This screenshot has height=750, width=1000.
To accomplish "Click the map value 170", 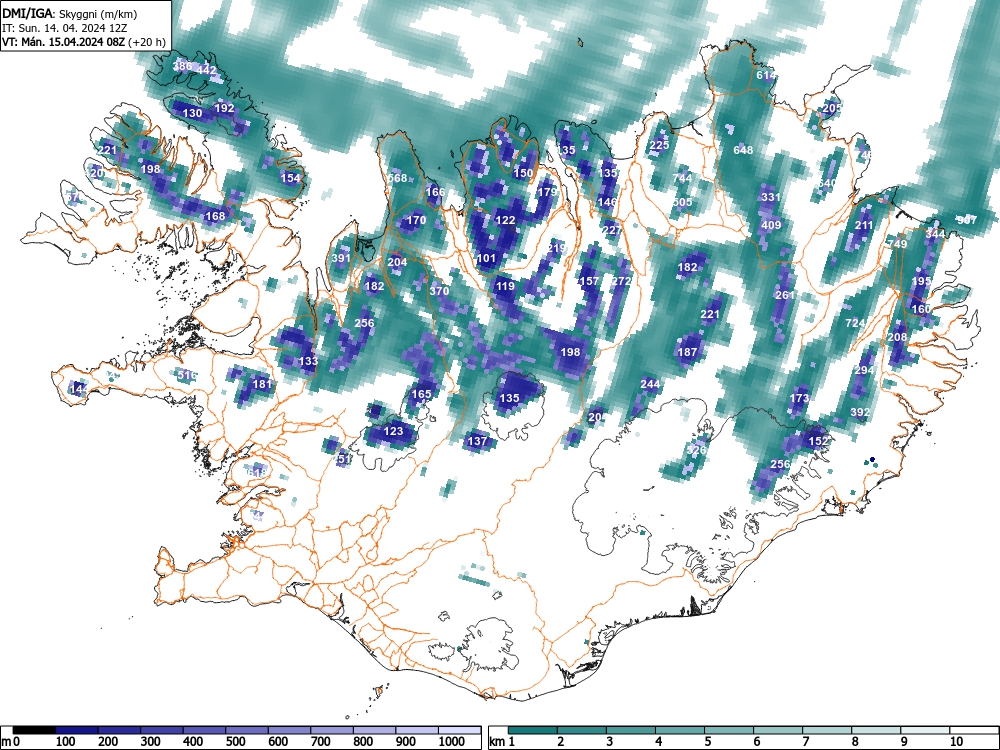I will tap(416, 221).
